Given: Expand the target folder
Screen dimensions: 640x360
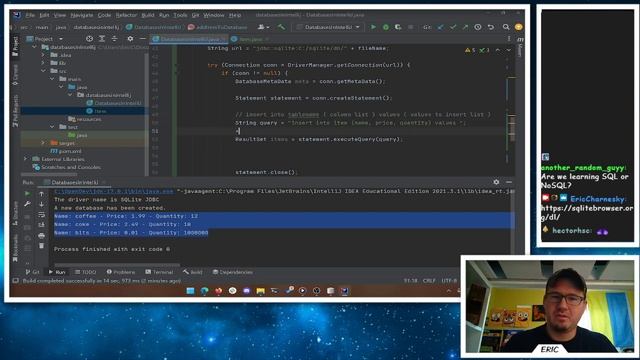Looking at the screenshot, I should click(43, 143).
